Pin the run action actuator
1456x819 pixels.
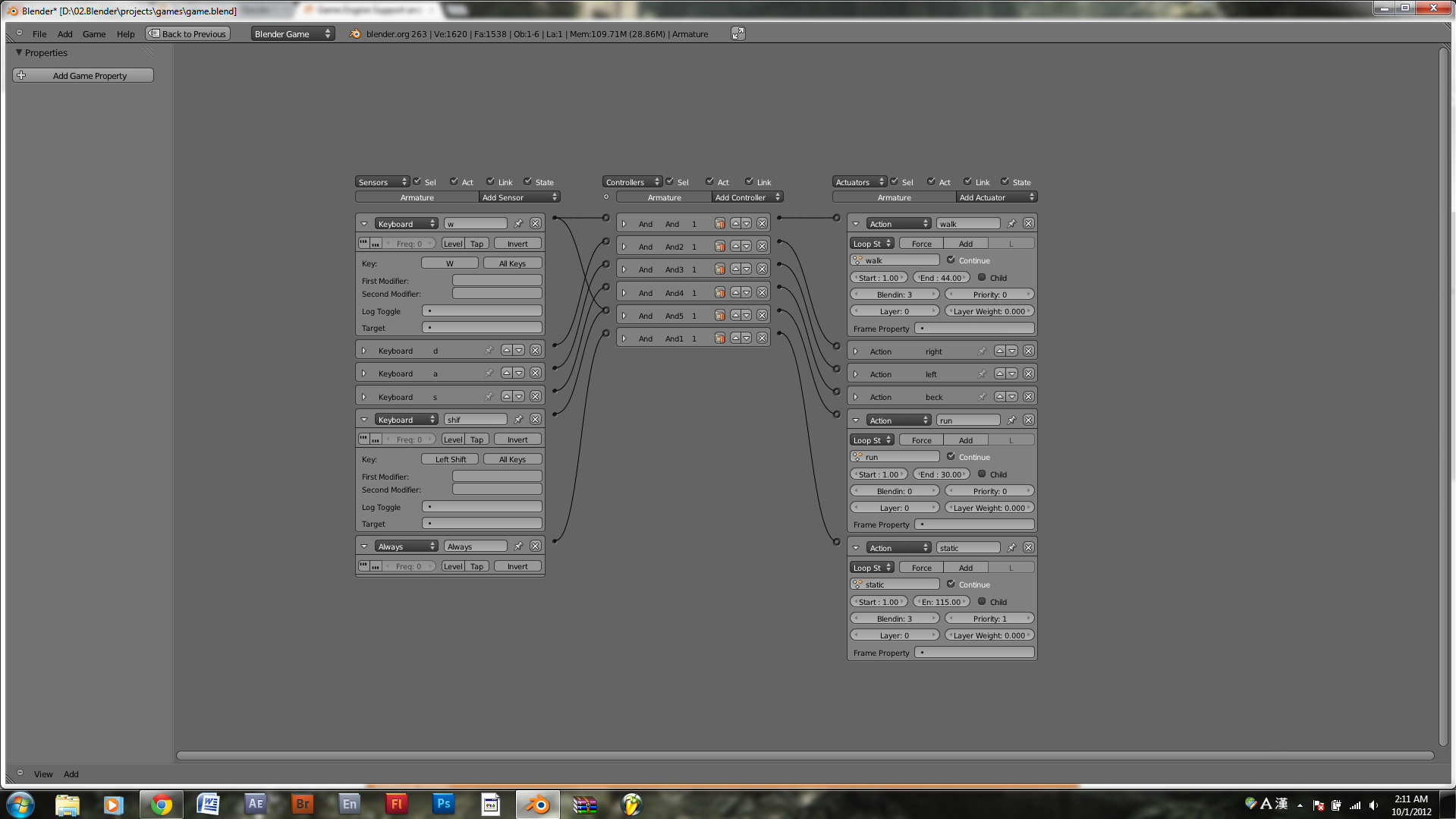1011,420
